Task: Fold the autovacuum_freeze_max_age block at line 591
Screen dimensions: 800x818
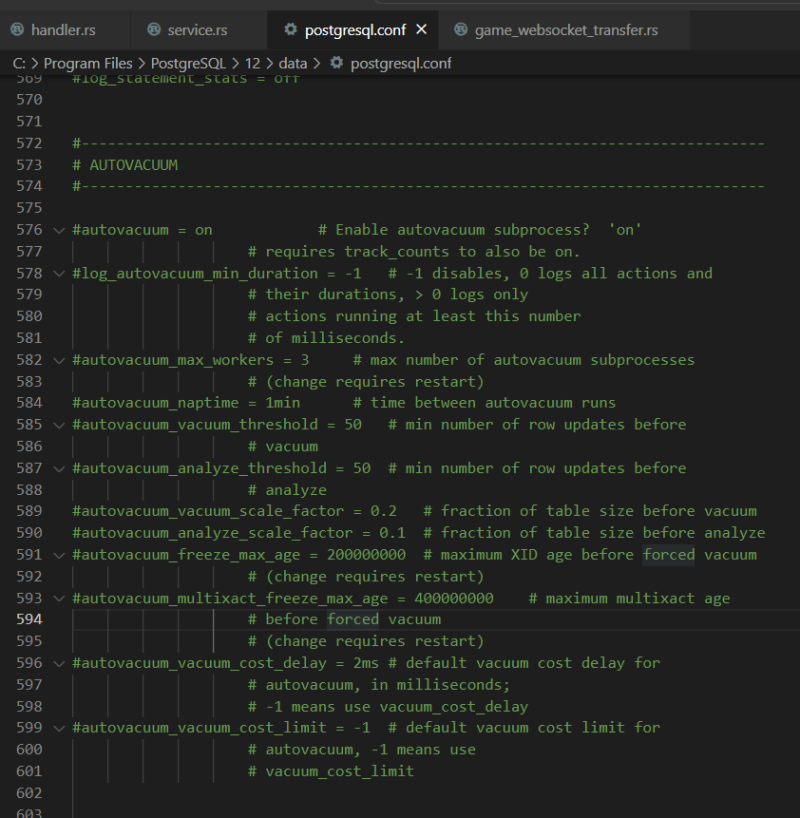Action: (58, 554)
